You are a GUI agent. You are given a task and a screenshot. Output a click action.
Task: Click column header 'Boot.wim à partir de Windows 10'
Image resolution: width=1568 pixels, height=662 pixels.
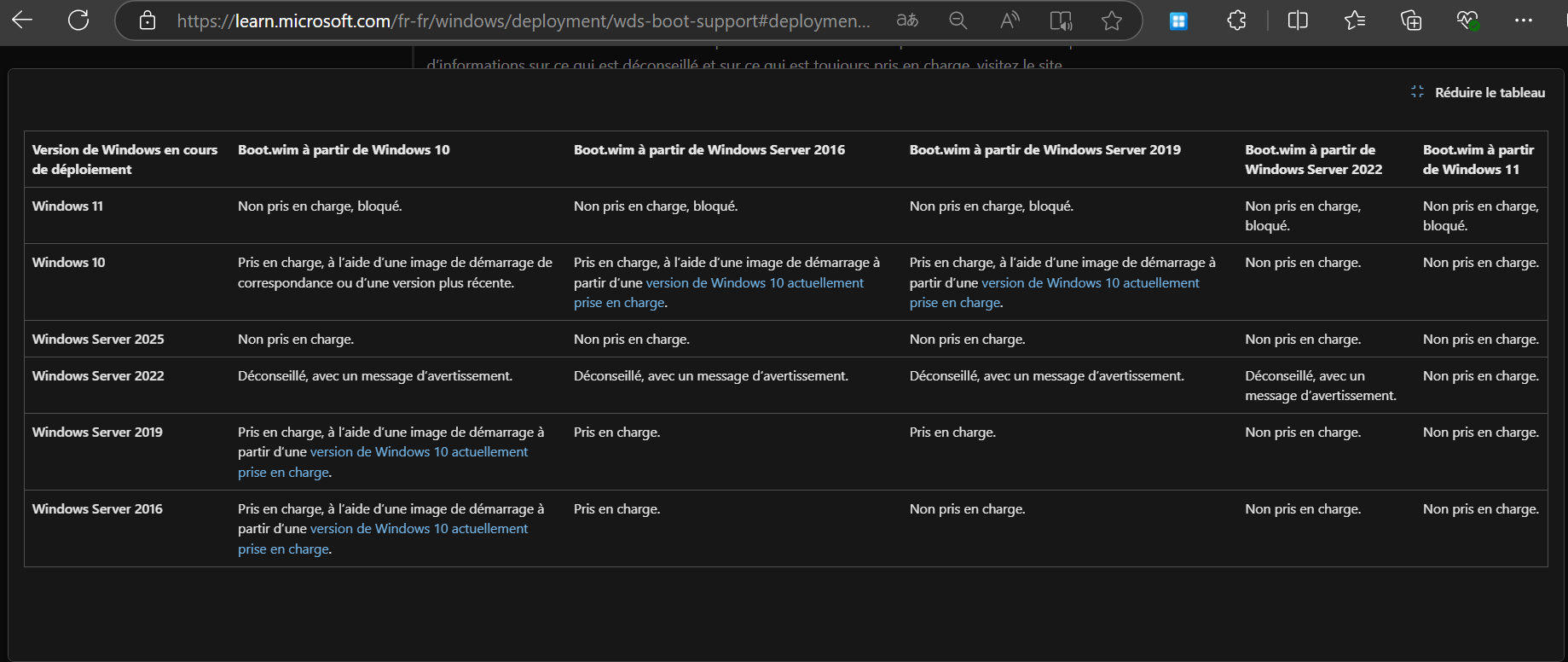coord(344,149)
